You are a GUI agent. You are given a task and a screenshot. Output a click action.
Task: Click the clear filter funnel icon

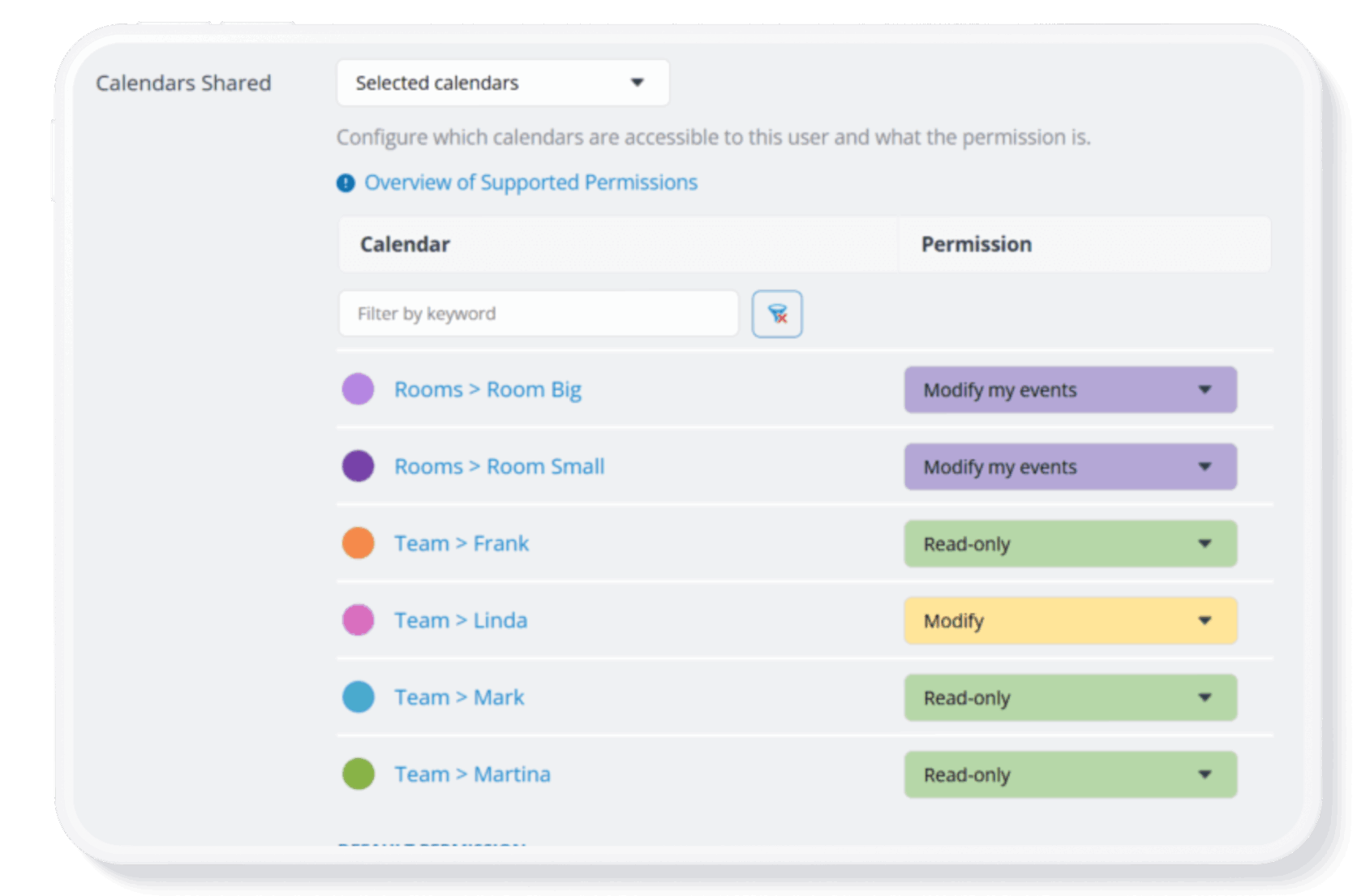(776, 314)
